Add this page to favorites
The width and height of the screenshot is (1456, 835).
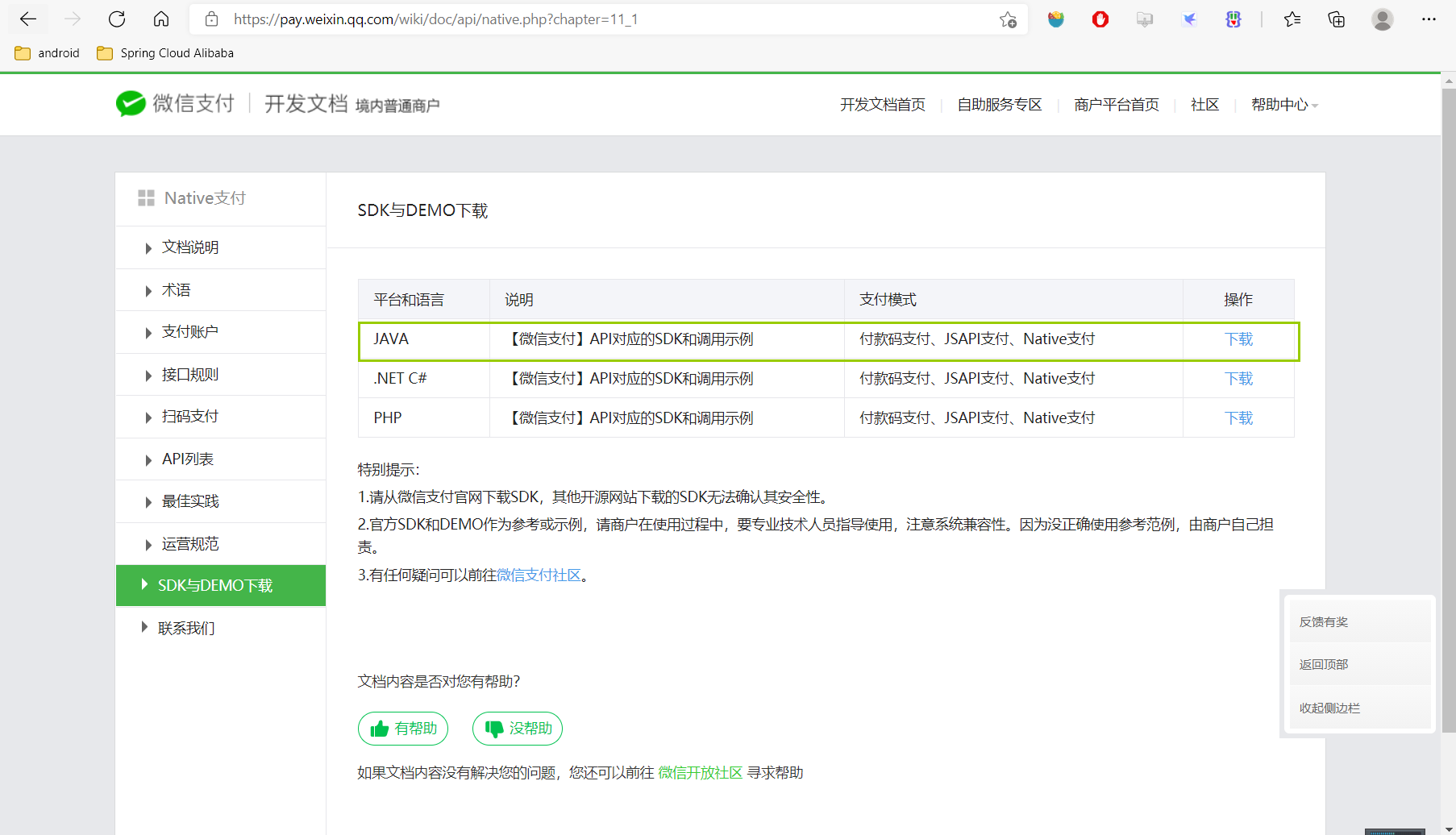(1007, 19)
